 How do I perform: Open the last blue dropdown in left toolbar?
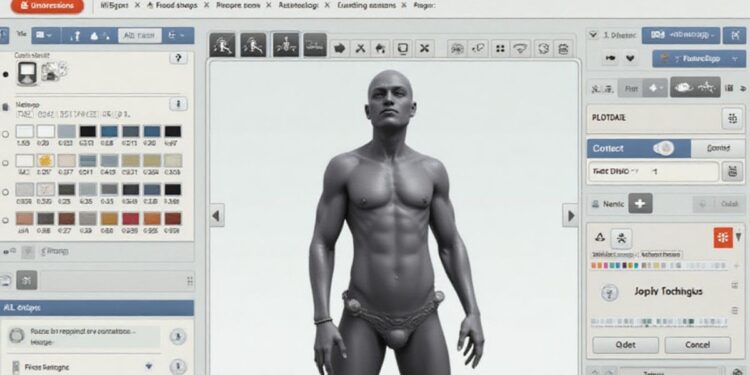(178, 35)
